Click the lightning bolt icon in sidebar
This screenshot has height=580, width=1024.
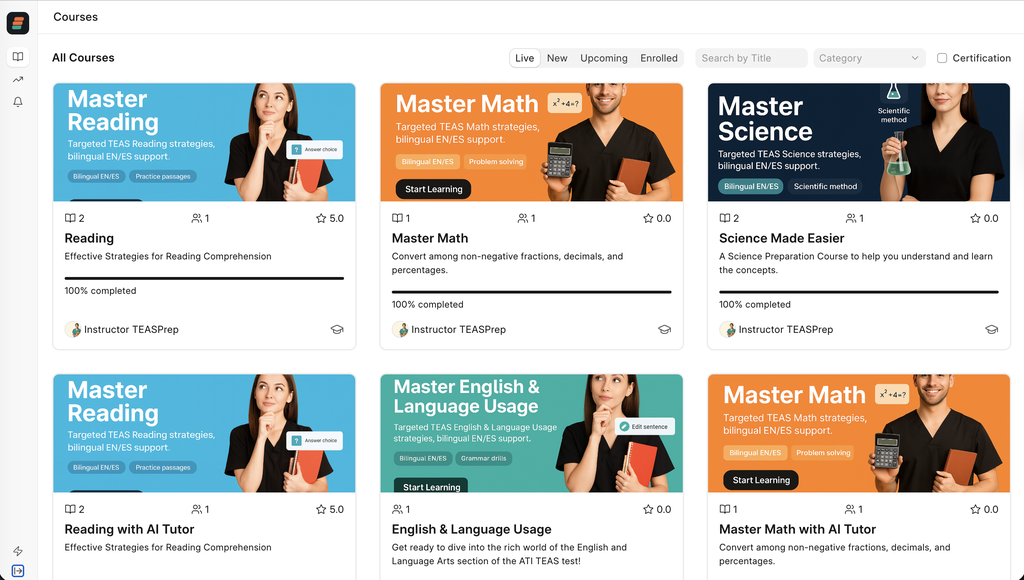coord(18,551)
